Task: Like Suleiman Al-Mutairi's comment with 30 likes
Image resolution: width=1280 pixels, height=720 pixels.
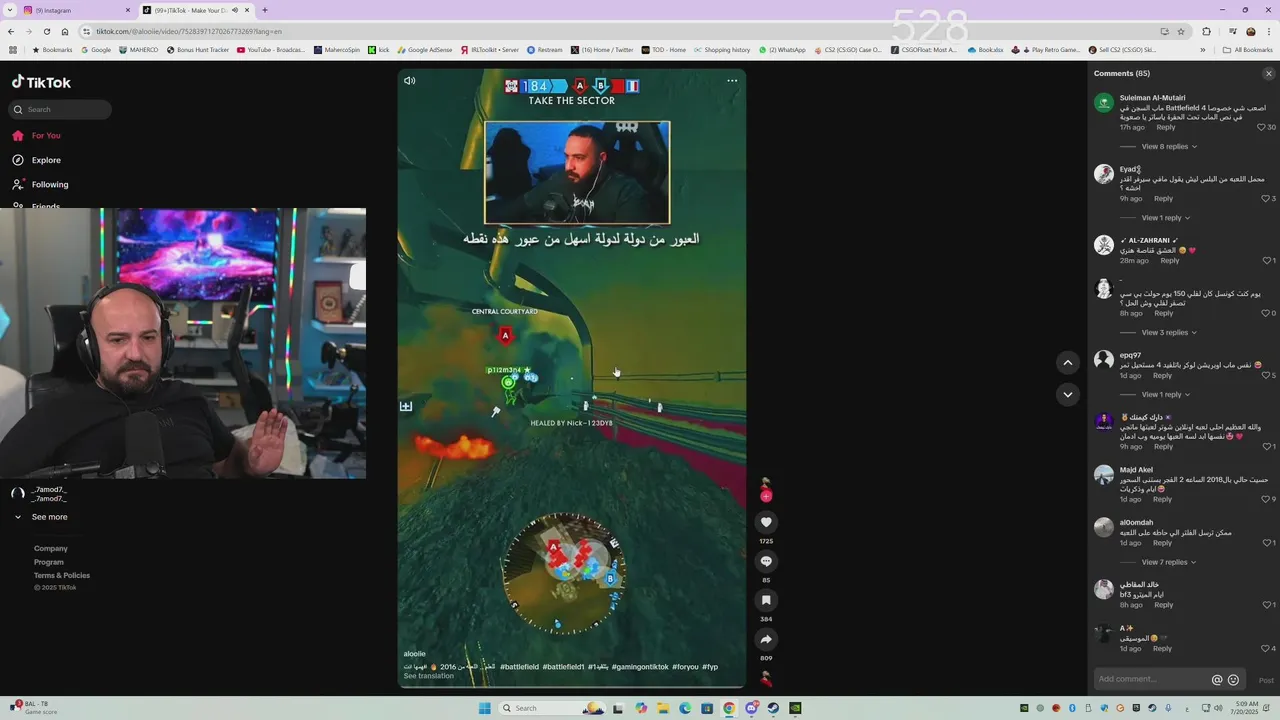Action: pos(1263,127)
